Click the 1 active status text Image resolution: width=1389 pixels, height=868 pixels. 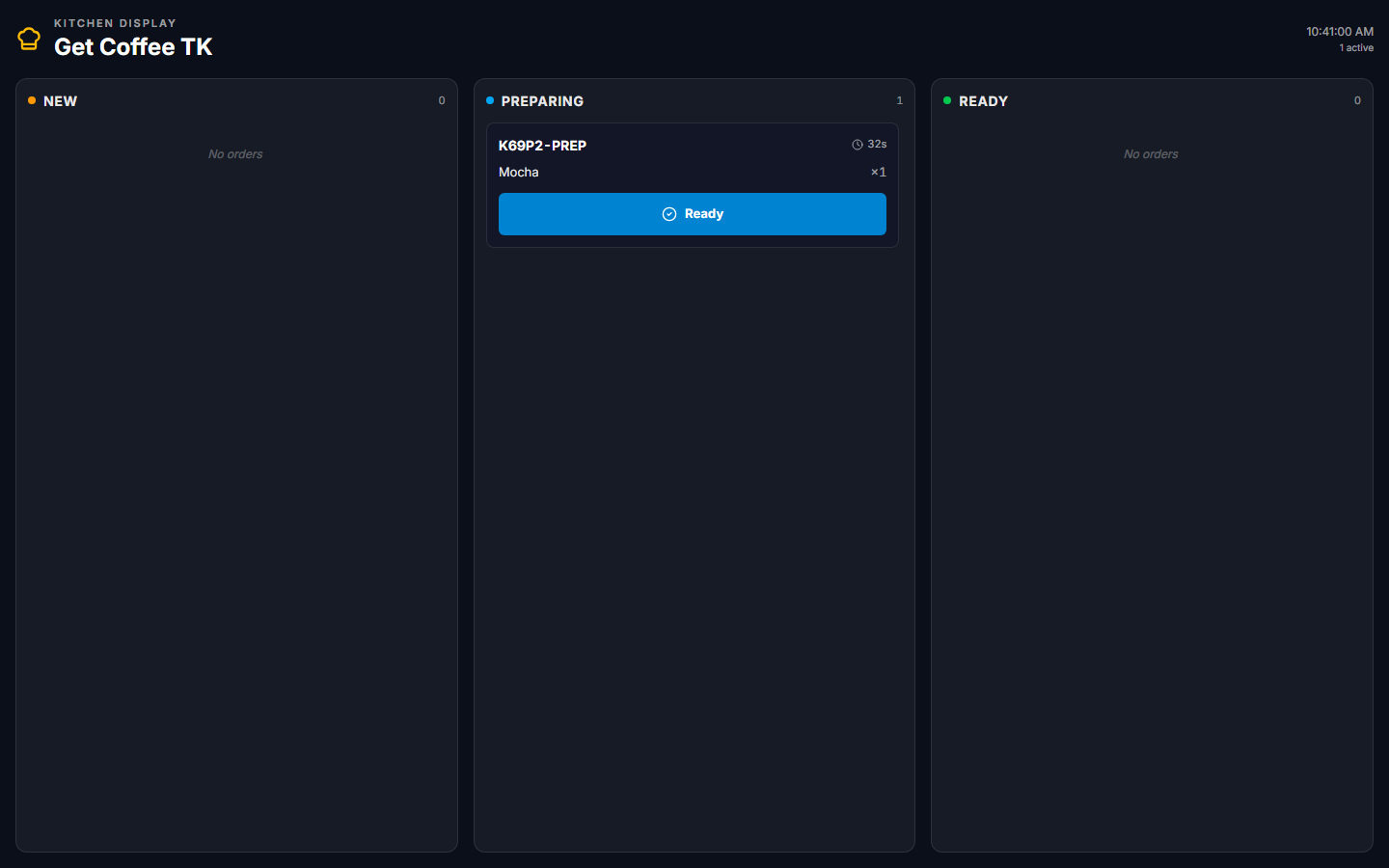1356,48
